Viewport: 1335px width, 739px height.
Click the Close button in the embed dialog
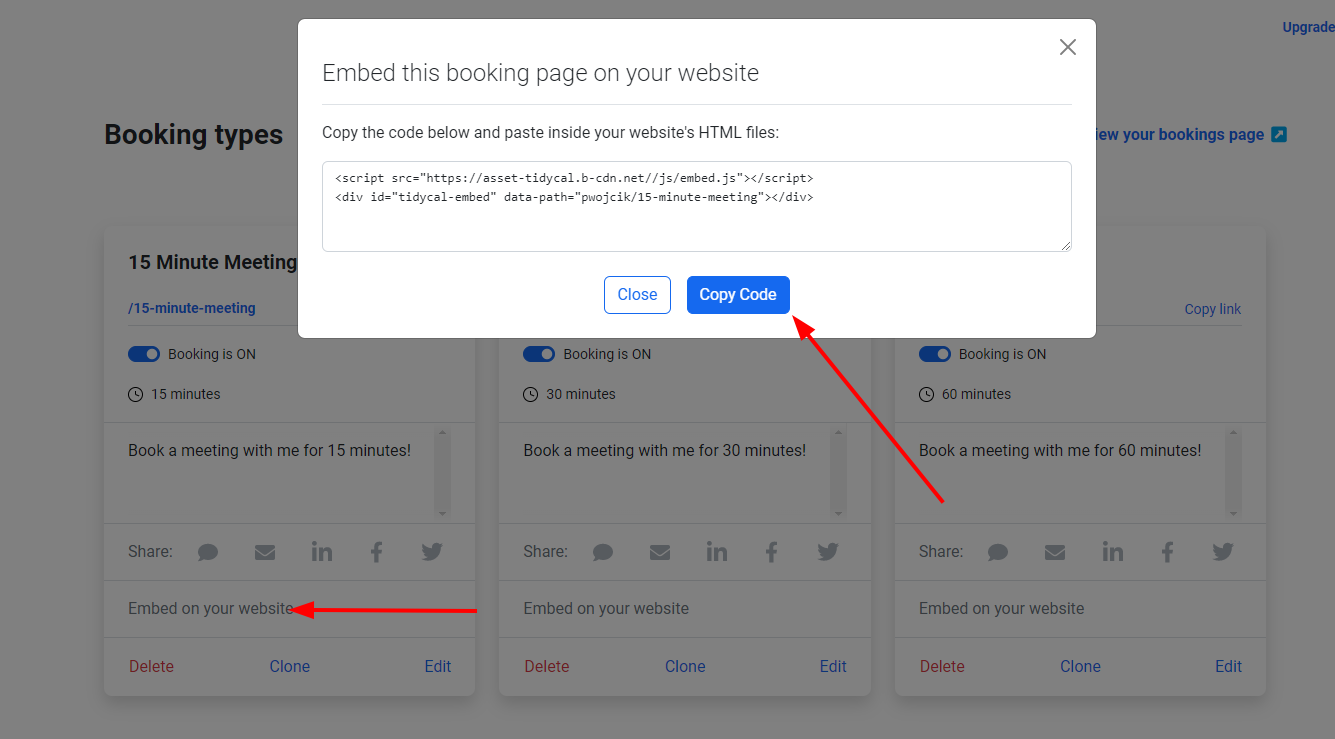point(637,295)
